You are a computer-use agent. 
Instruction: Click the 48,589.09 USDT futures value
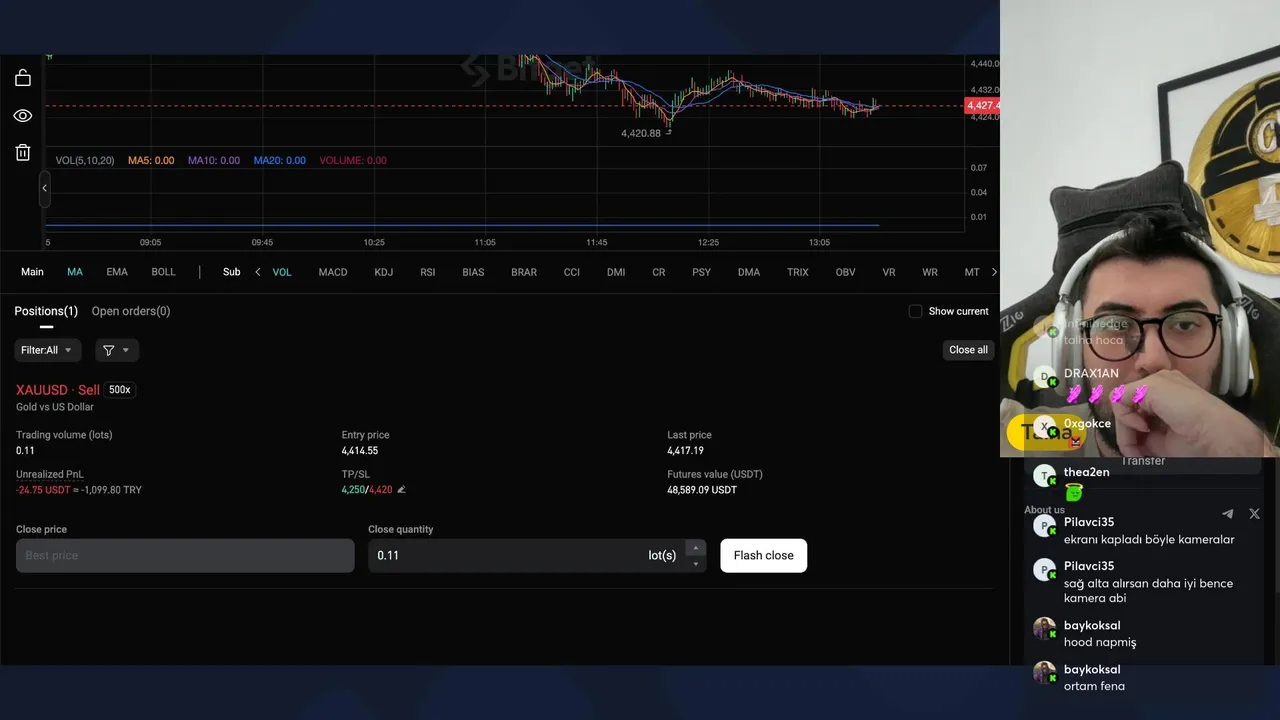(702, 490)
